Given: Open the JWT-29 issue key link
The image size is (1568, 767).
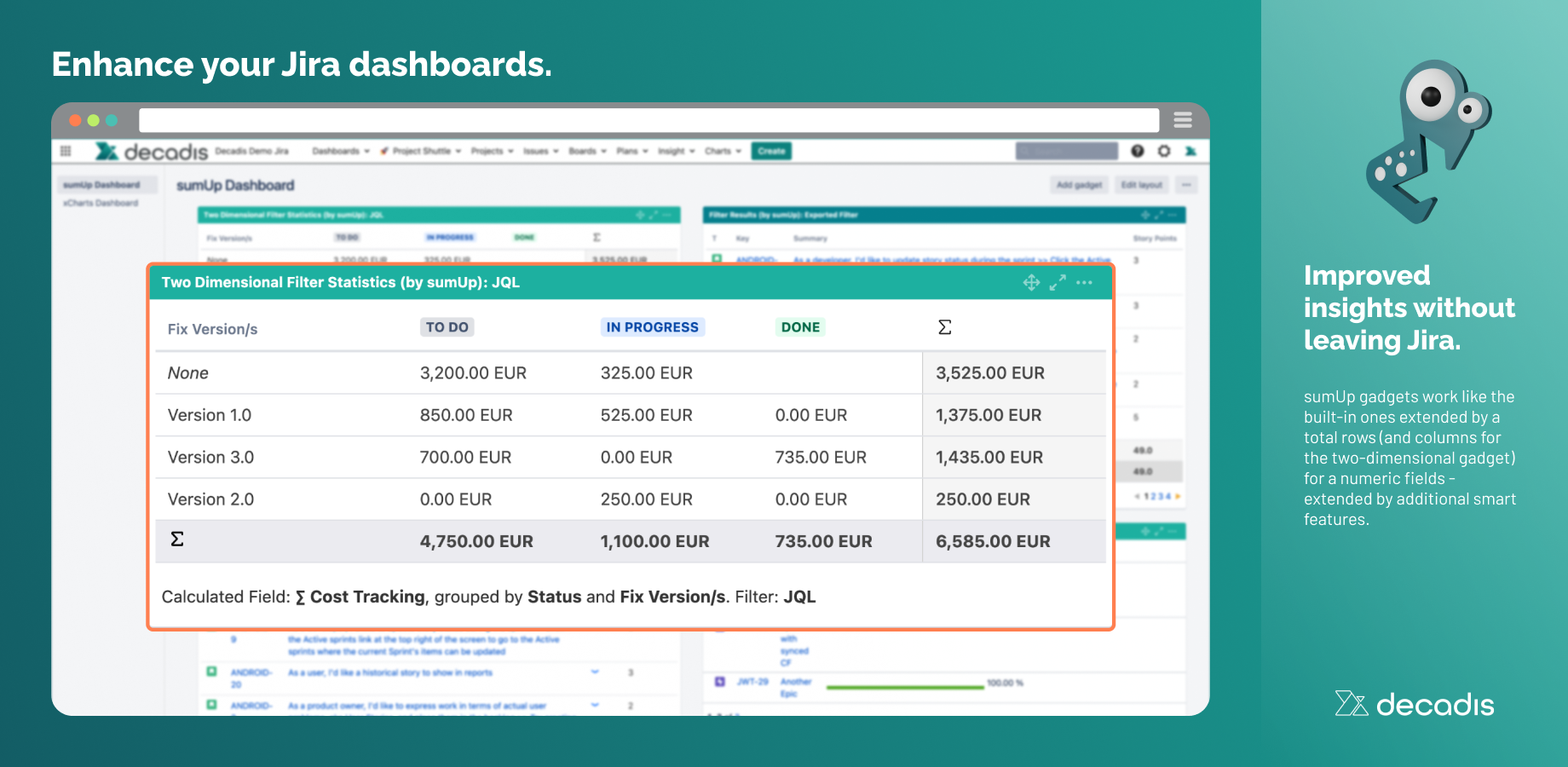Looking at the screenshot, I should coord(752,682).
